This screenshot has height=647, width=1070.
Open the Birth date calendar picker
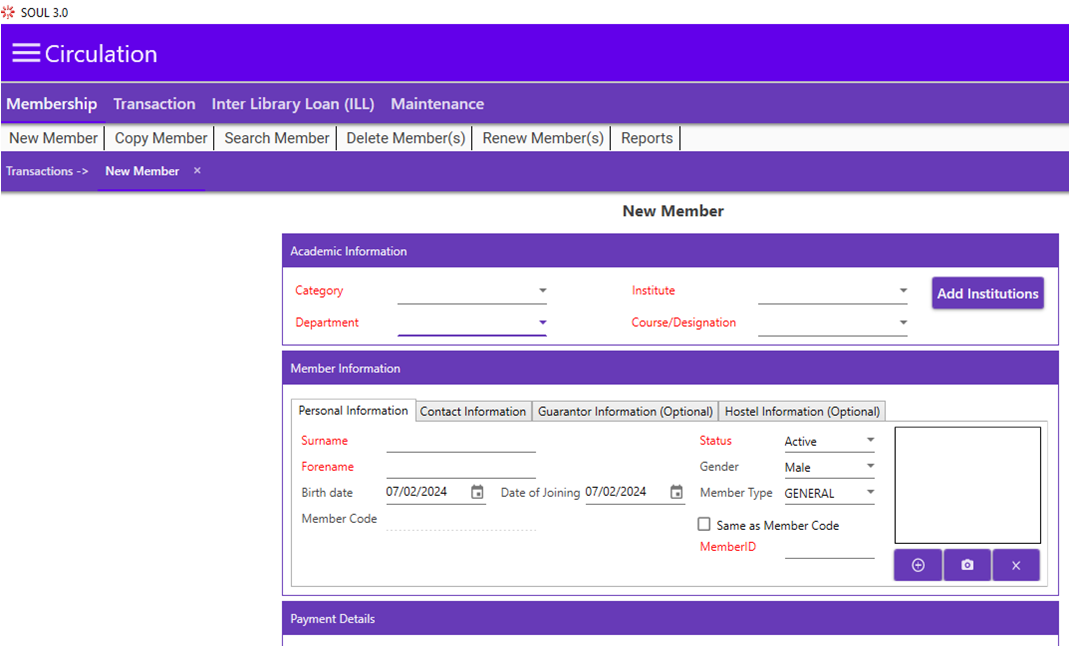pos(477,492)
